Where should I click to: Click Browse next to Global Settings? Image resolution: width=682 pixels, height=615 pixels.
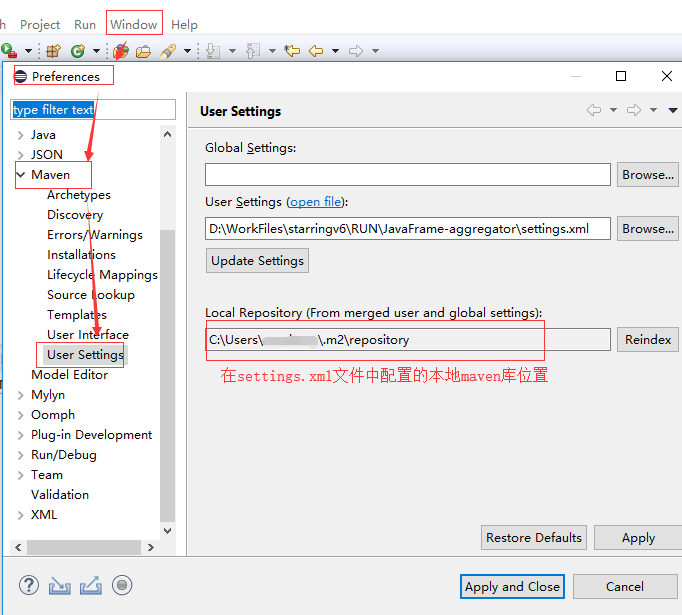(x=648, y=174)
